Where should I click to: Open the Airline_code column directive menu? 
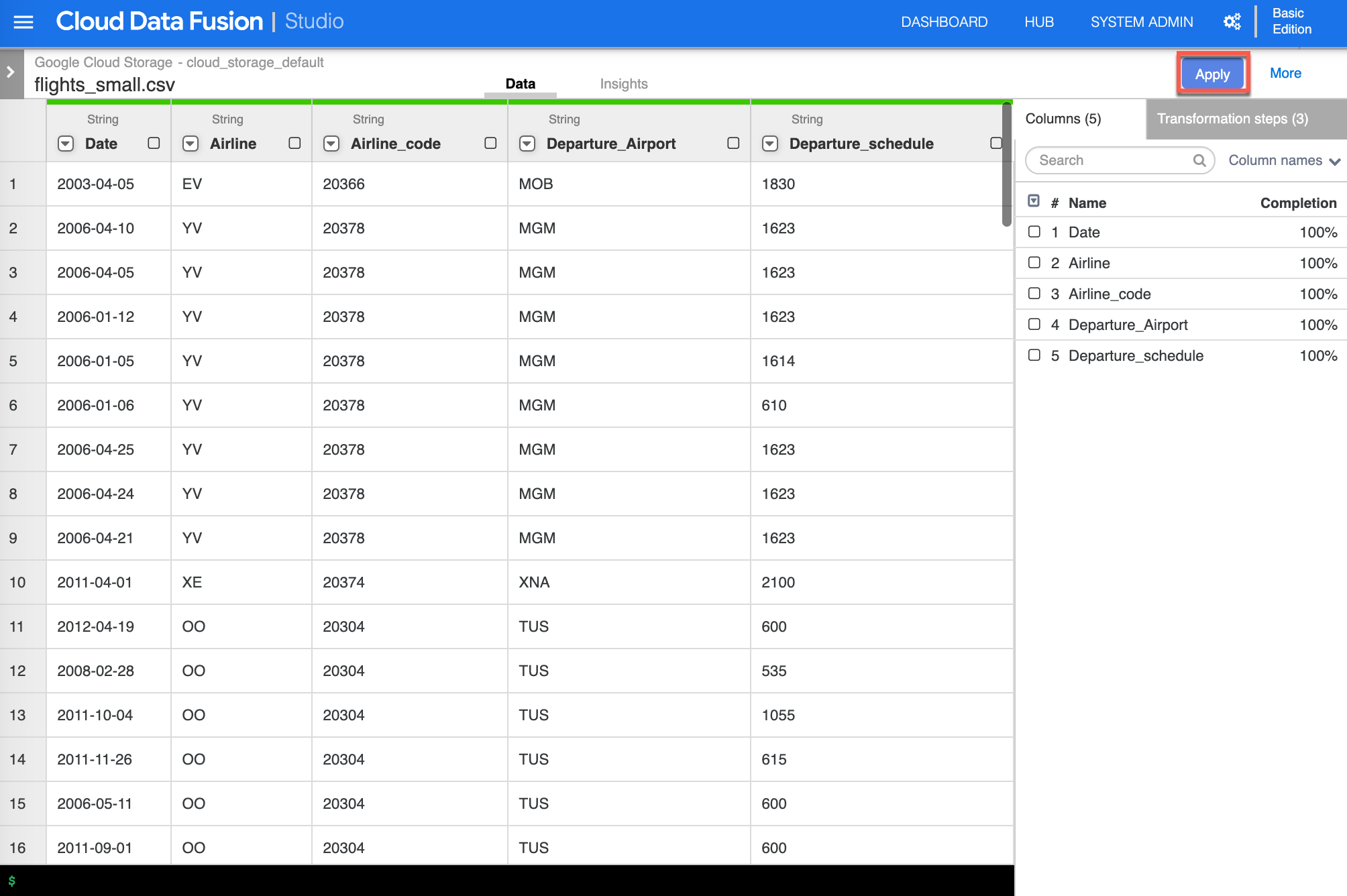coord(331,144)
